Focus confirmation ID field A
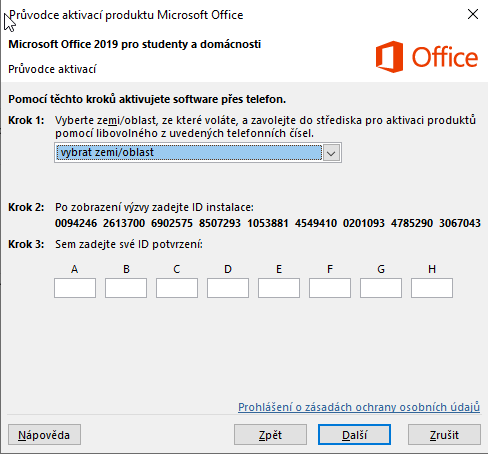This screenshot has height=454, width=488. point(75,288)
